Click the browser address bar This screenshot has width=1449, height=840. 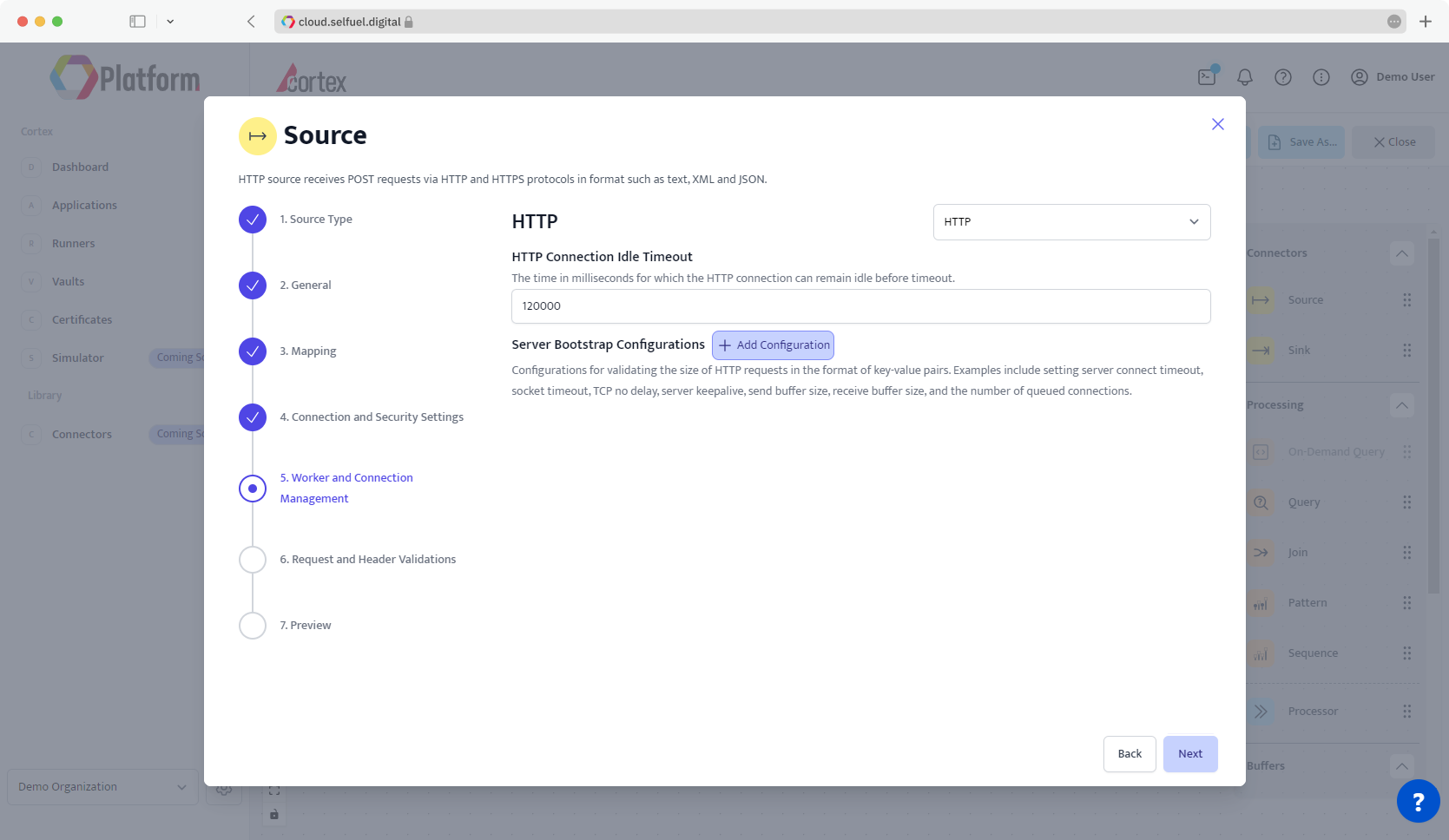(x=840, y=22)
